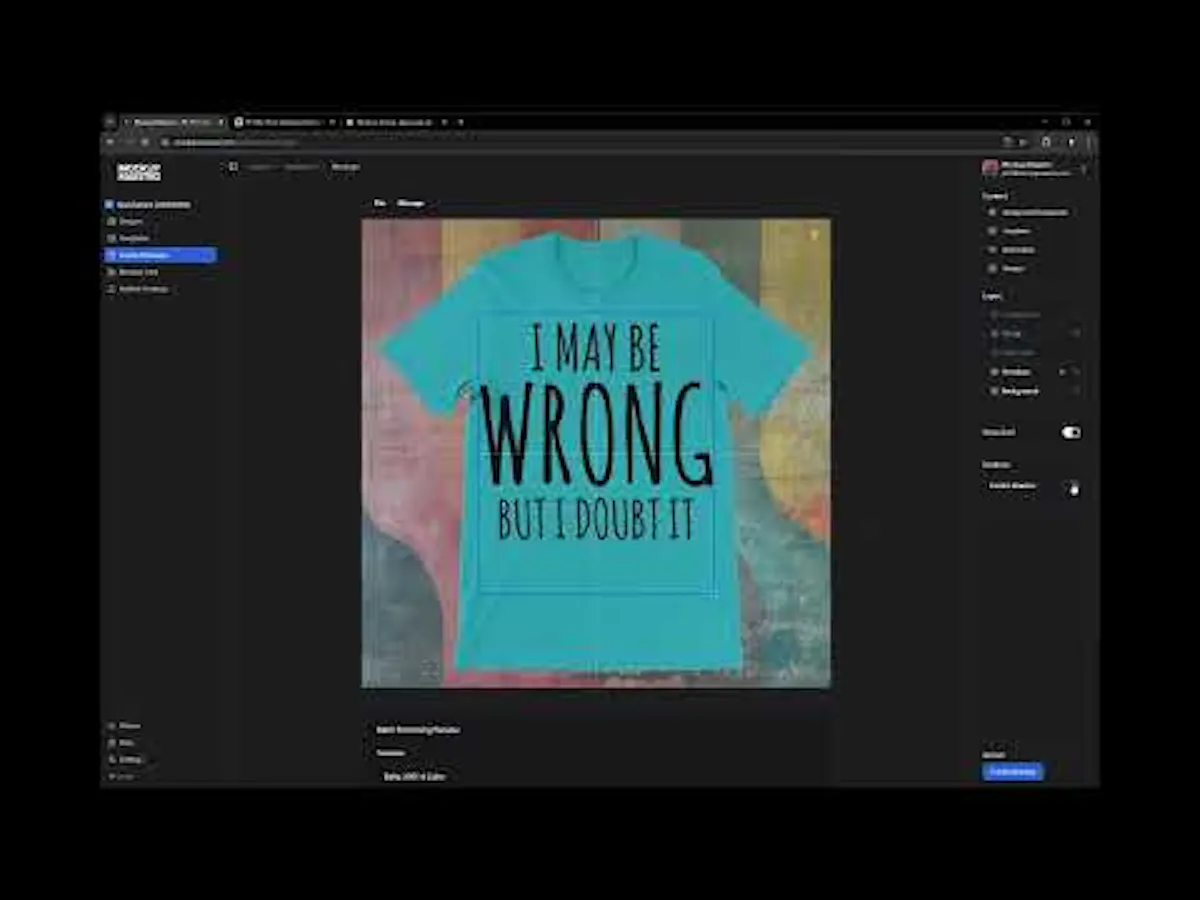Click the blue button at panel bottom
Viewport: 1200px width, 900px height.
click(x=1013, y=771)
